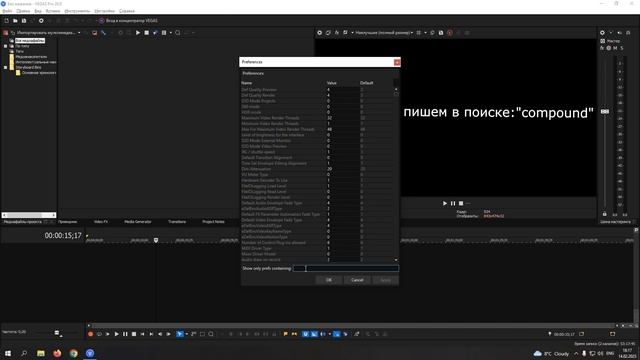This screenshot has width=640, height=360.
Task: Click the Master volume fader handle
Action: click(x=605, y=111)
